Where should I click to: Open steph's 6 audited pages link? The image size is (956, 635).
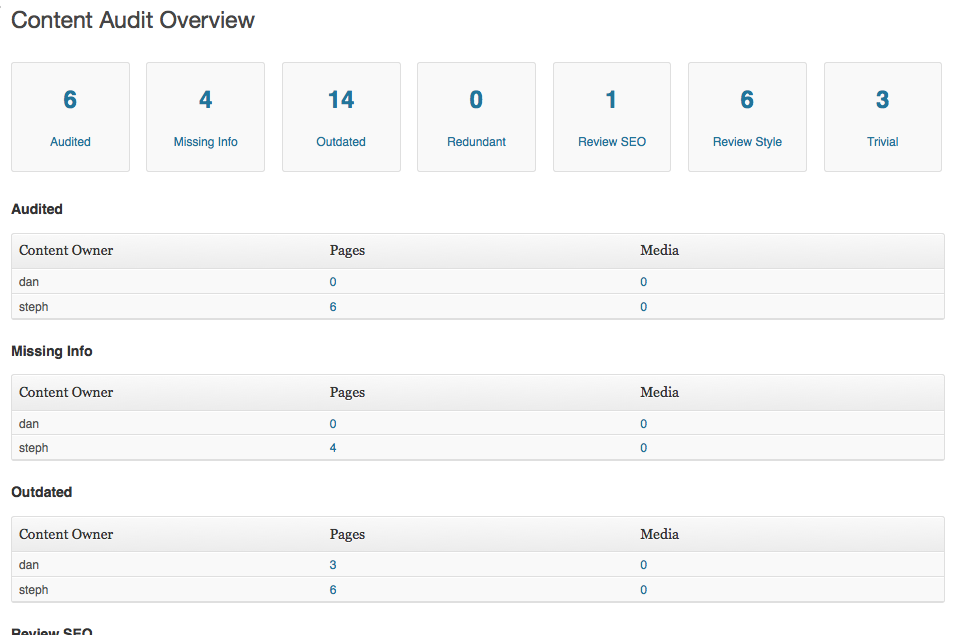[333, 307]
